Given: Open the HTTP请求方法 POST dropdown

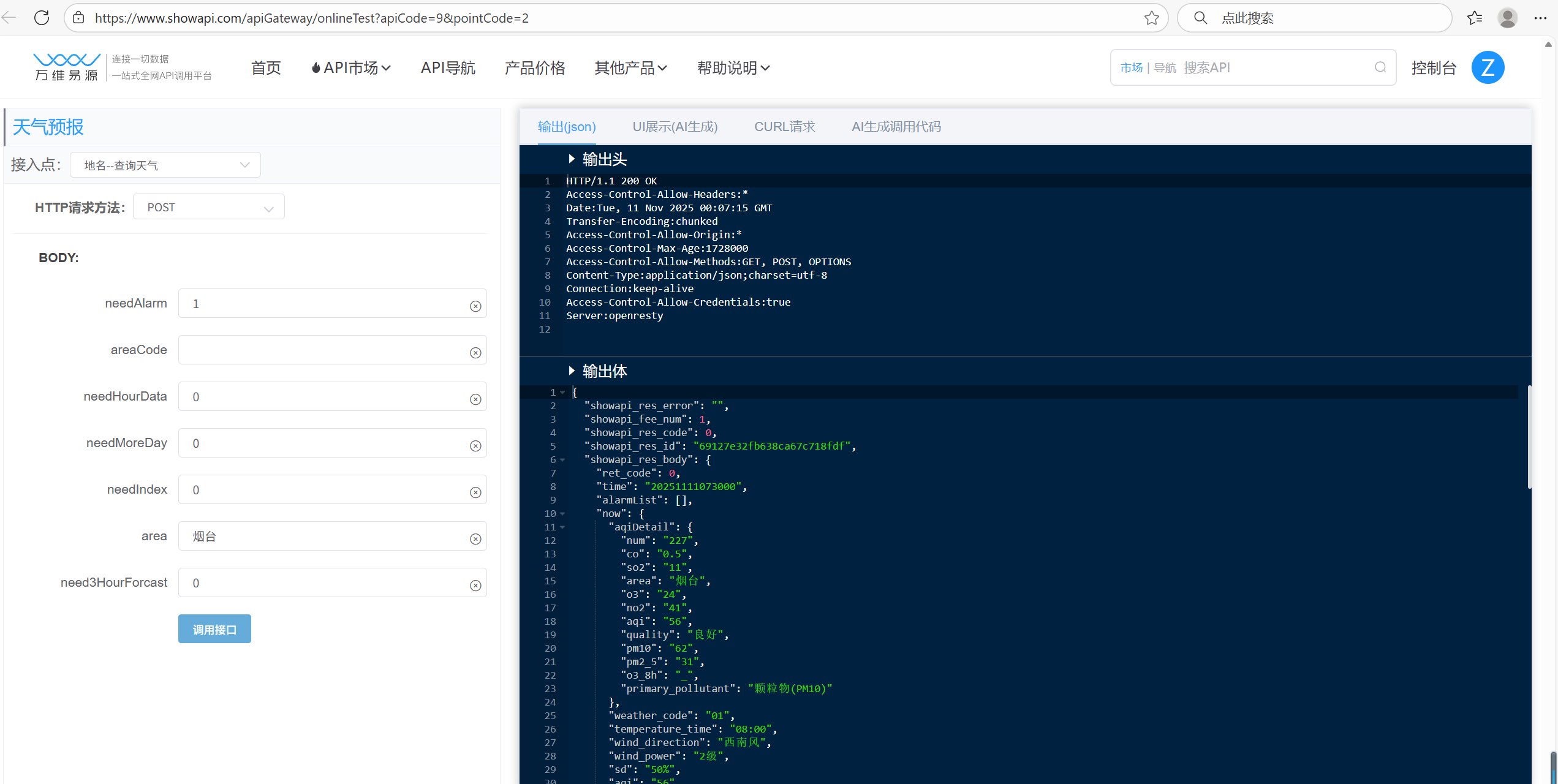Looking at the screenshot, I should 208,208.
